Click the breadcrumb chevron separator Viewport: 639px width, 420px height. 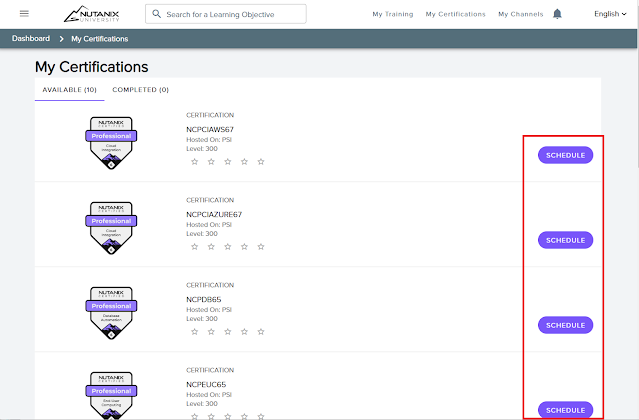click(x=61, y=39)
